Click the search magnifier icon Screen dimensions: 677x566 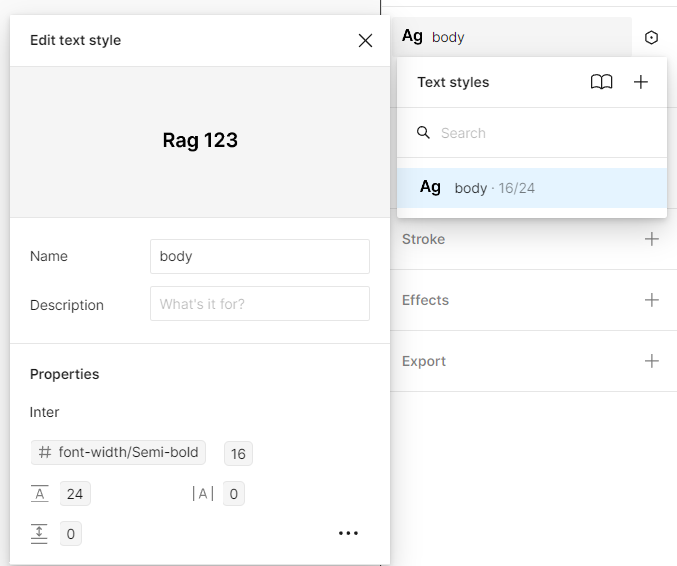click(423, 133)
